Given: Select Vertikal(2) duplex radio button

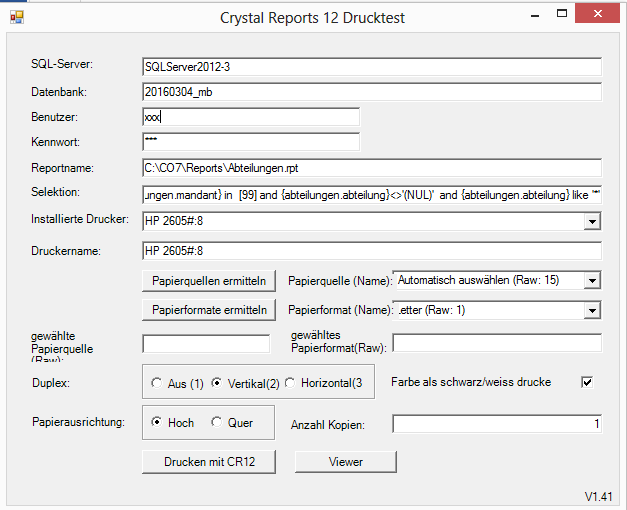Looking at the screenshot, I should pos(216,383).
